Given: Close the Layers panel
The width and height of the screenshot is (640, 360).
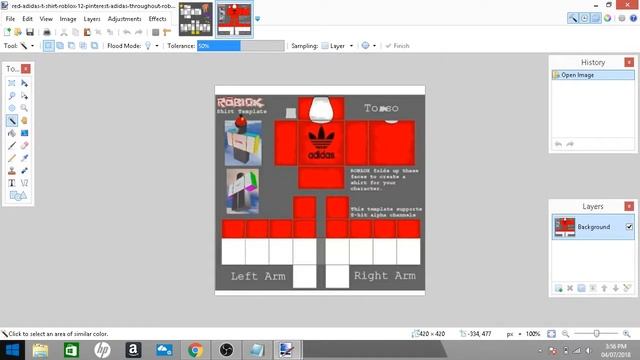Looking at the screenshot, I should [x=629, y=206].
